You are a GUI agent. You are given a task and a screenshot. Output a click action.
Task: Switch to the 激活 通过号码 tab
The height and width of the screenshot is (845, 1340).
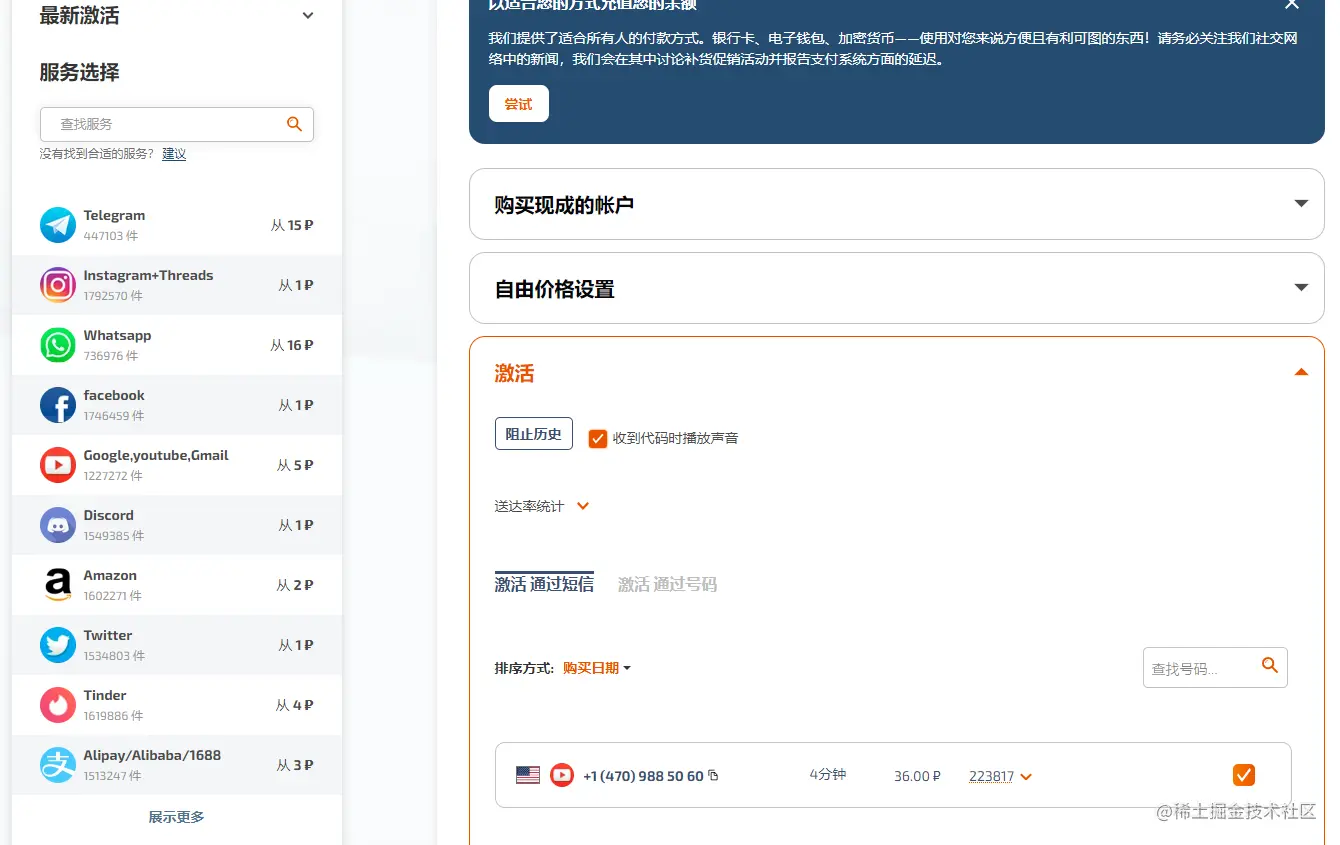coord(667,584)
